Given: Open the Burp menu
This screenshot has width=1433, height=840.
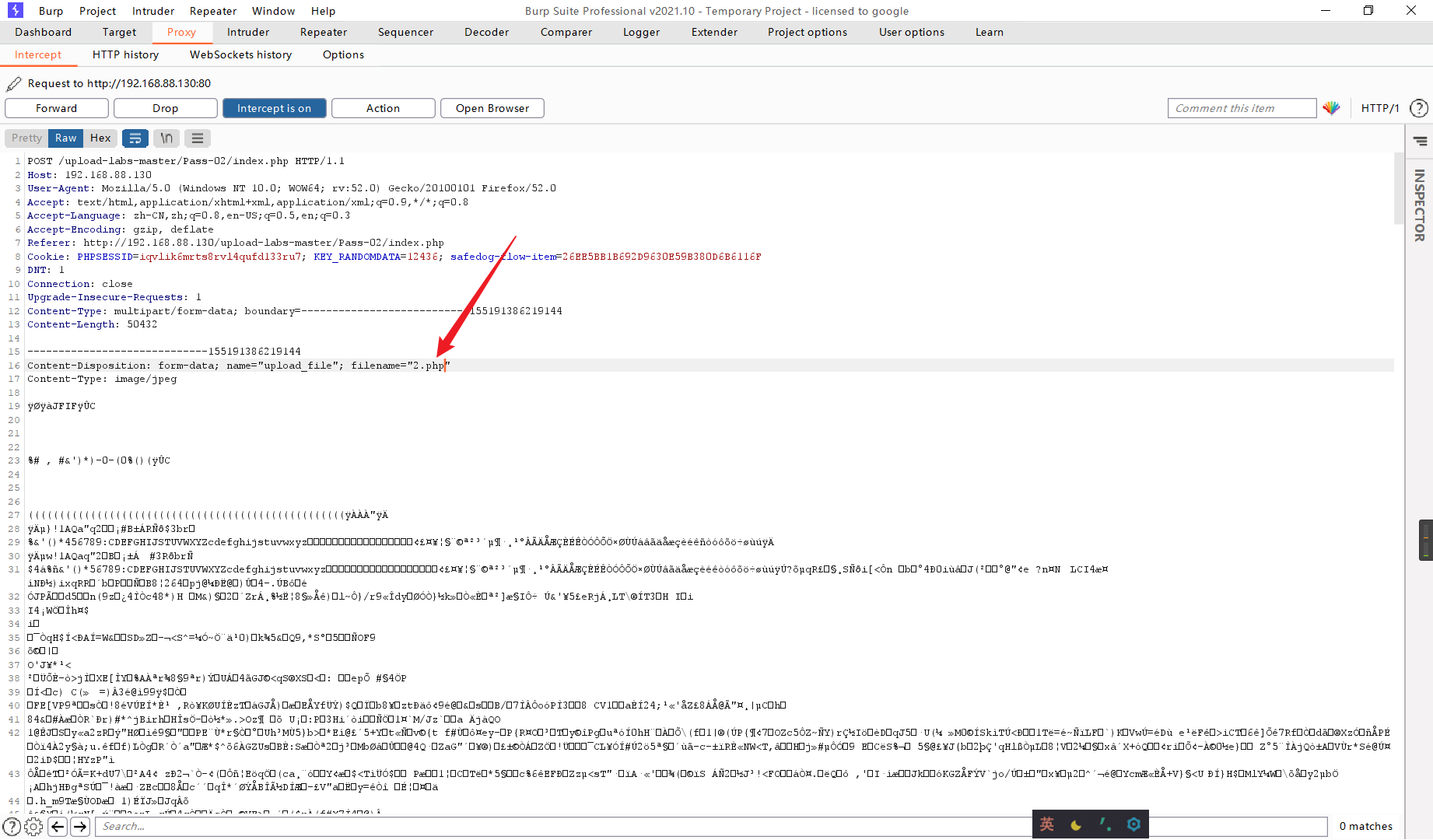Looking at the screenshot, I should 51,11.
